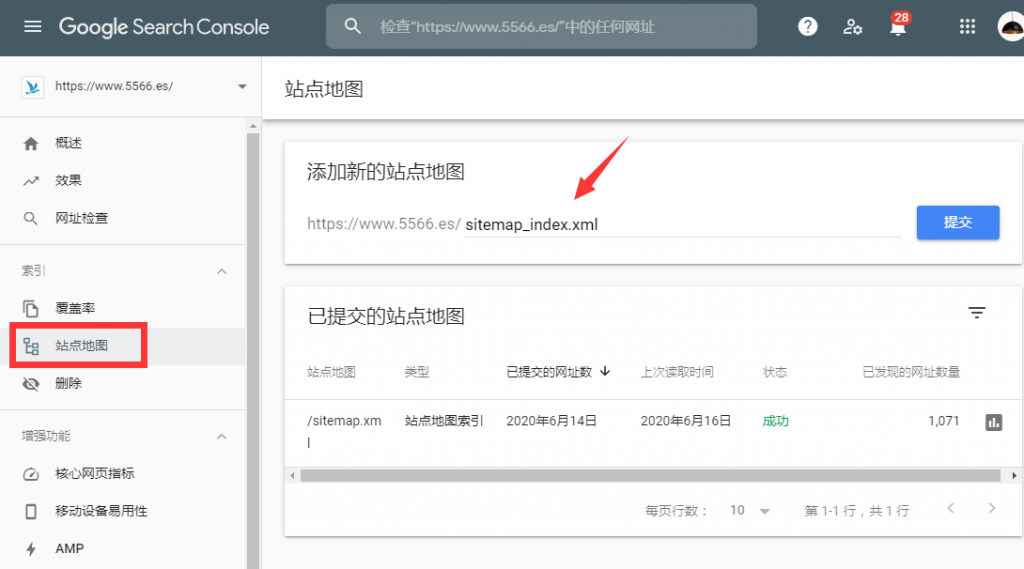Click the table horizontal scrollbar right arrow
Screen dimensions: 1024x569
(1014, 476)
